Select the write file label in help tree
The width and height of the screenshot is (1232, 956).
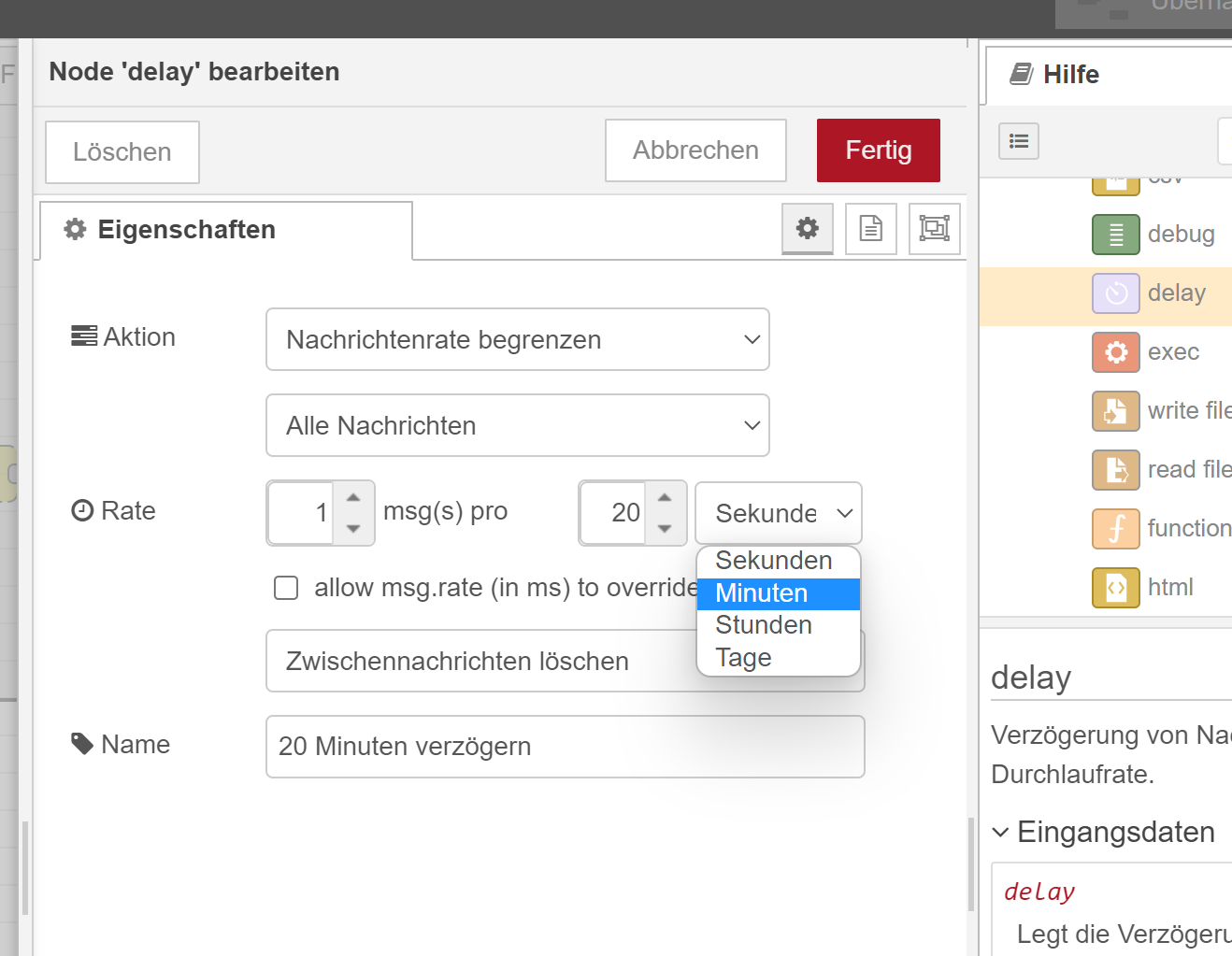click(1190, 411)
